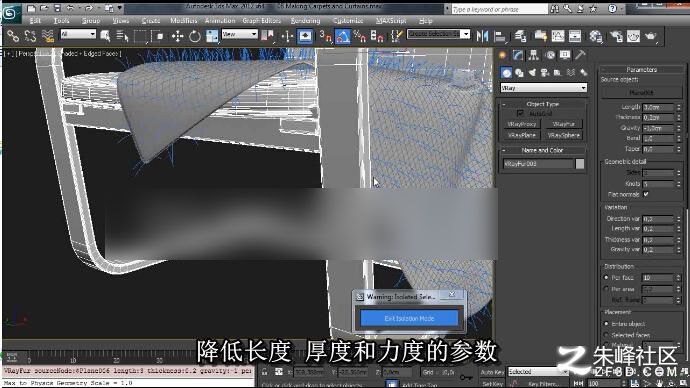
Task: Click the Render teapot icon
Action: 650,36
